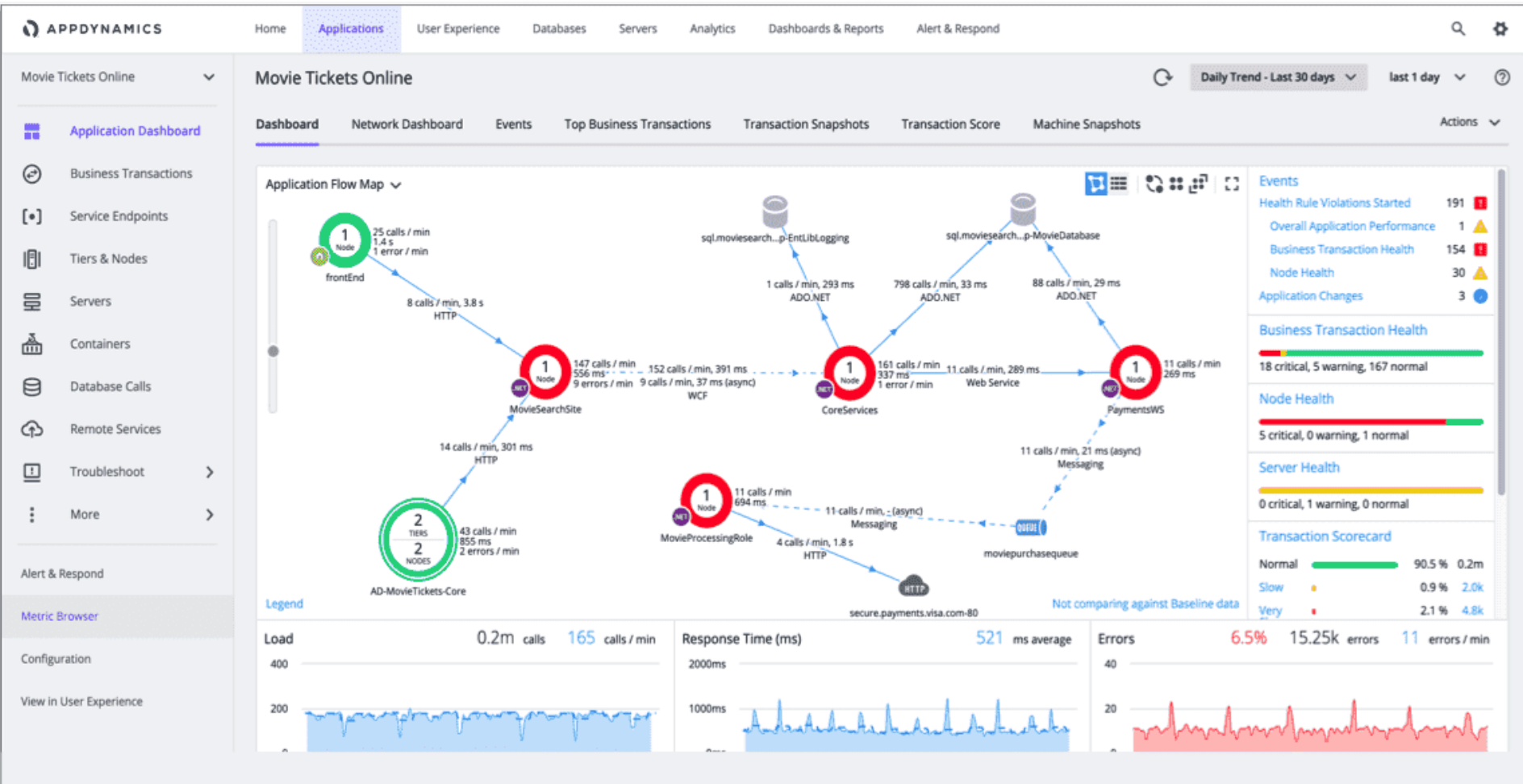Switch to the Transaction Snapshots tab
Image resolution: width=1523 pixels, height=784 pixels.
tap(806, 124)
